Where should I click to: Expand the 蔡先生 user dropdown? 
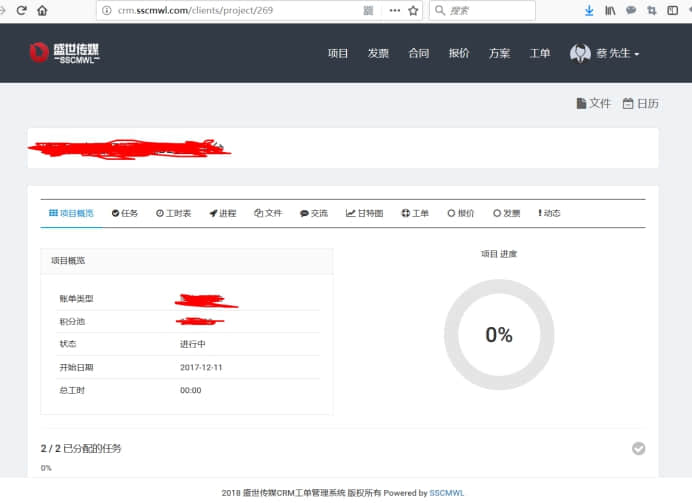(x=618, y=53)
